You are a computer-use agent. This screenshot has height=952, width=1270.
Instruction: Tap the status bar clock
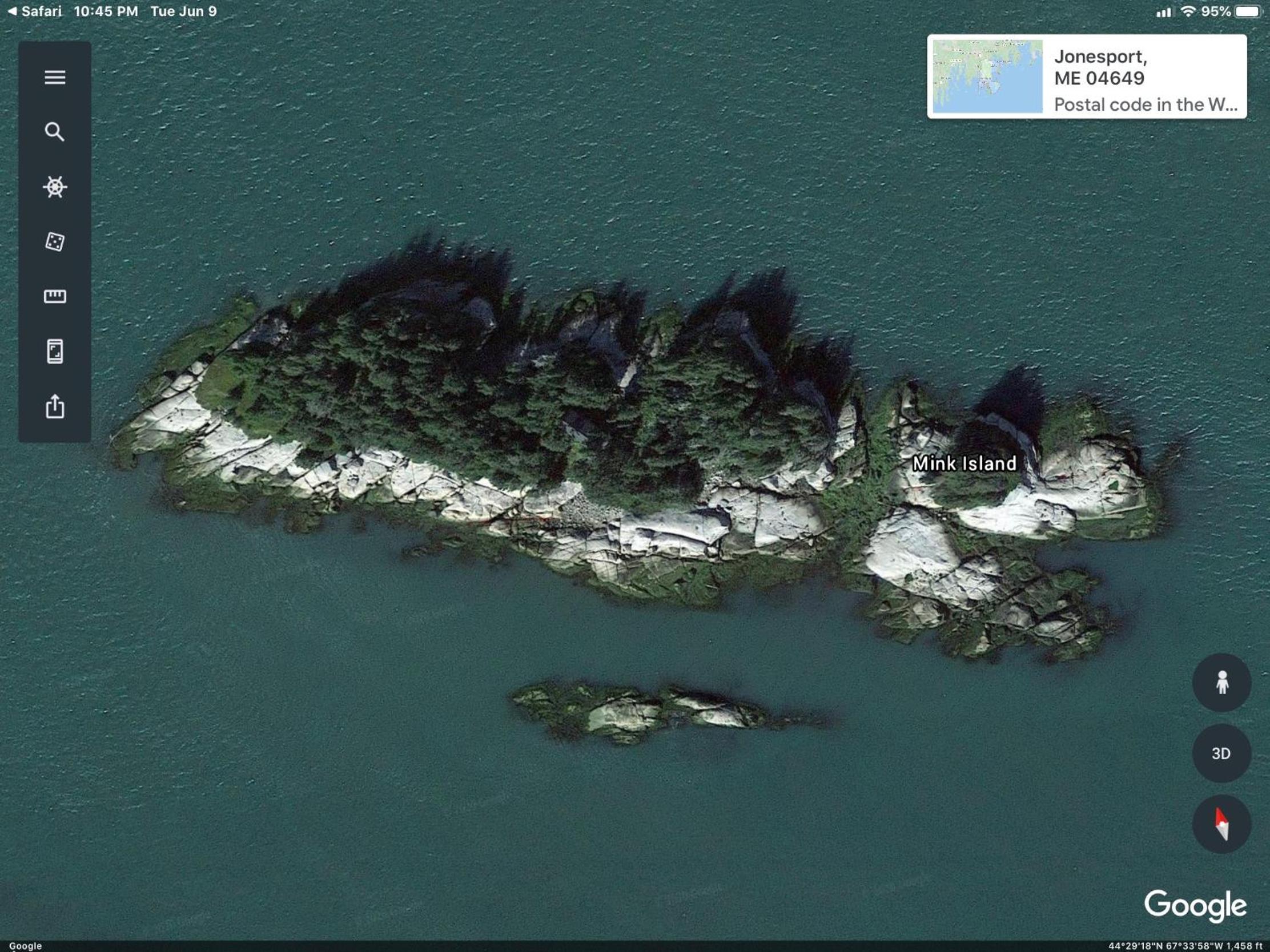click(106, 11)
